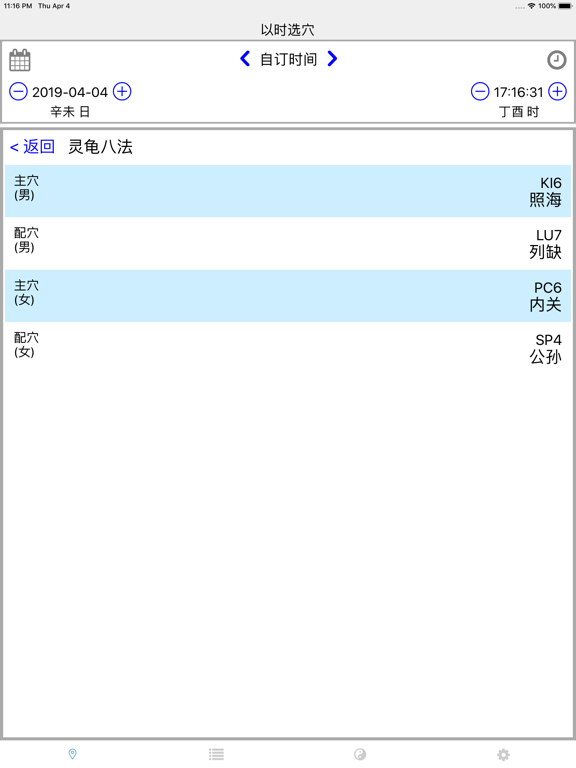Select the 配穴(男) LU7 列缺 row
Image resolution: width=576 pixels, height=768 pixels.
pos(288,243)
